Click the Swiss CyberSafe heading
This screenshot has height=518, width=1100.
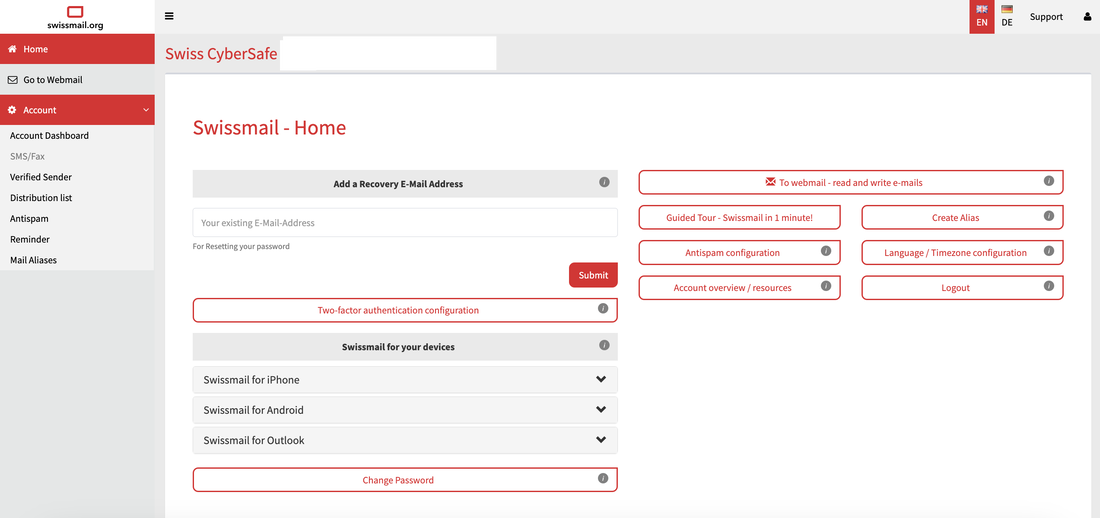tap(221, 53)
